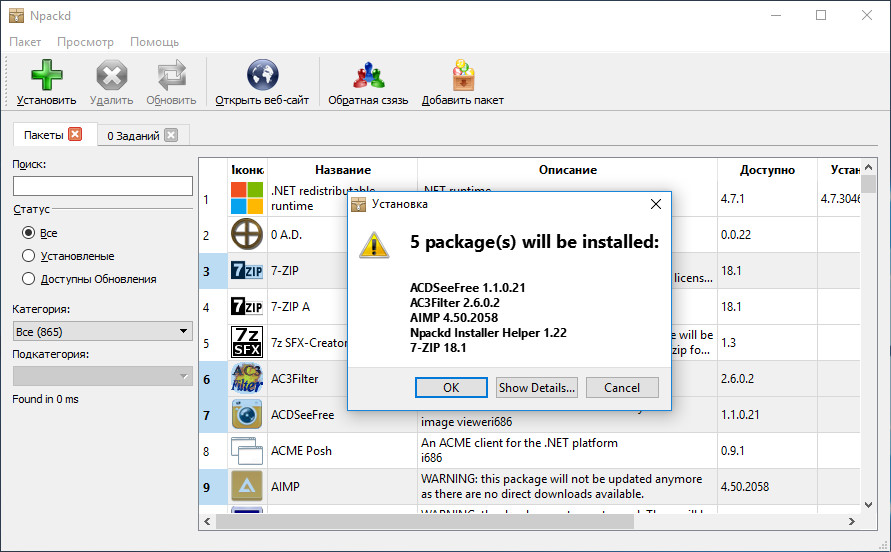891x552 pixels.
Task: Select the ACDSeeFree package name
Action: pyautogui.click(x=302, y=415)
